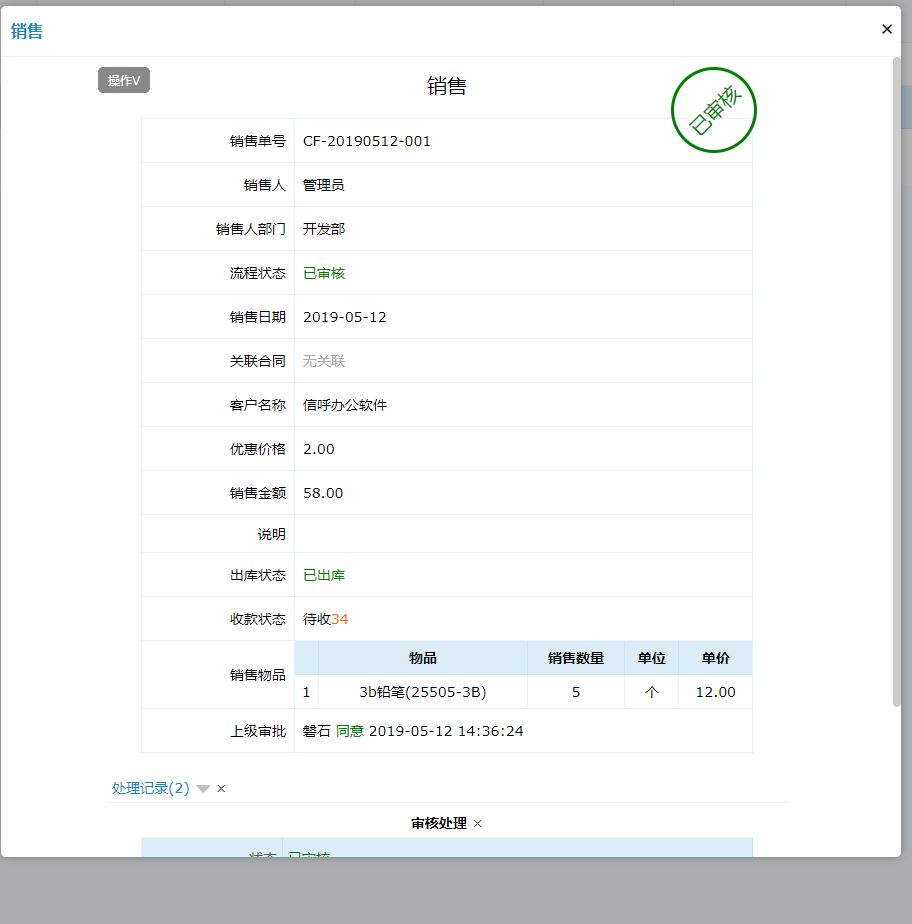This screenshot has width=912, height=924.
Task: Click the 物品 column header
Action: pos(423,658)
